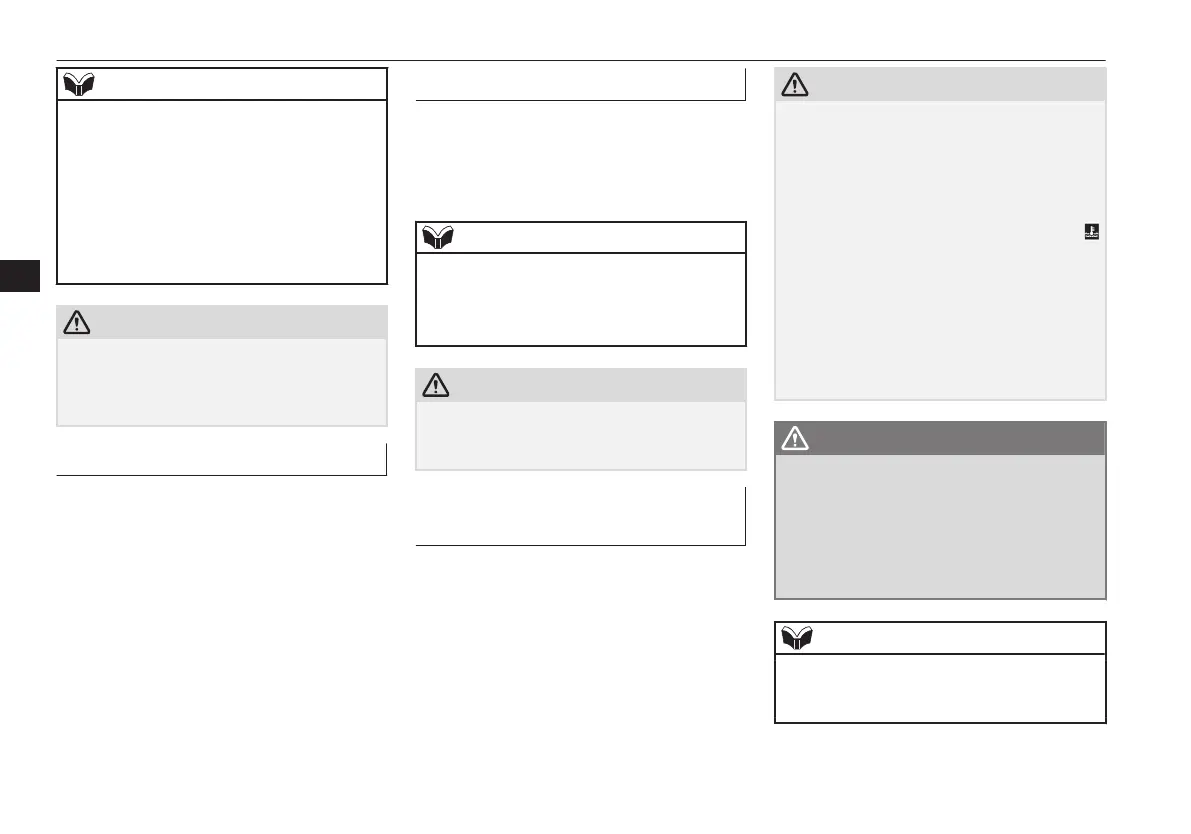
Task: Click inside the middle column caution box body
Action: (581, 435)
